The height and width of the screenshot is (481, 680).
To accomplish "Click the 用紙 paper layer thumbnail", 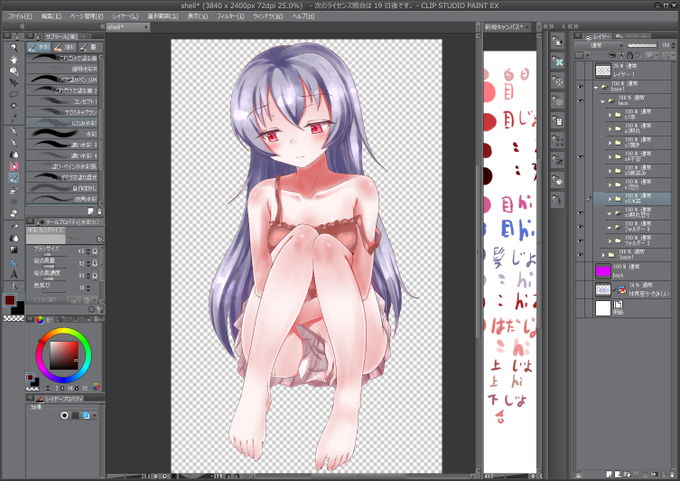I will [603, 308].
